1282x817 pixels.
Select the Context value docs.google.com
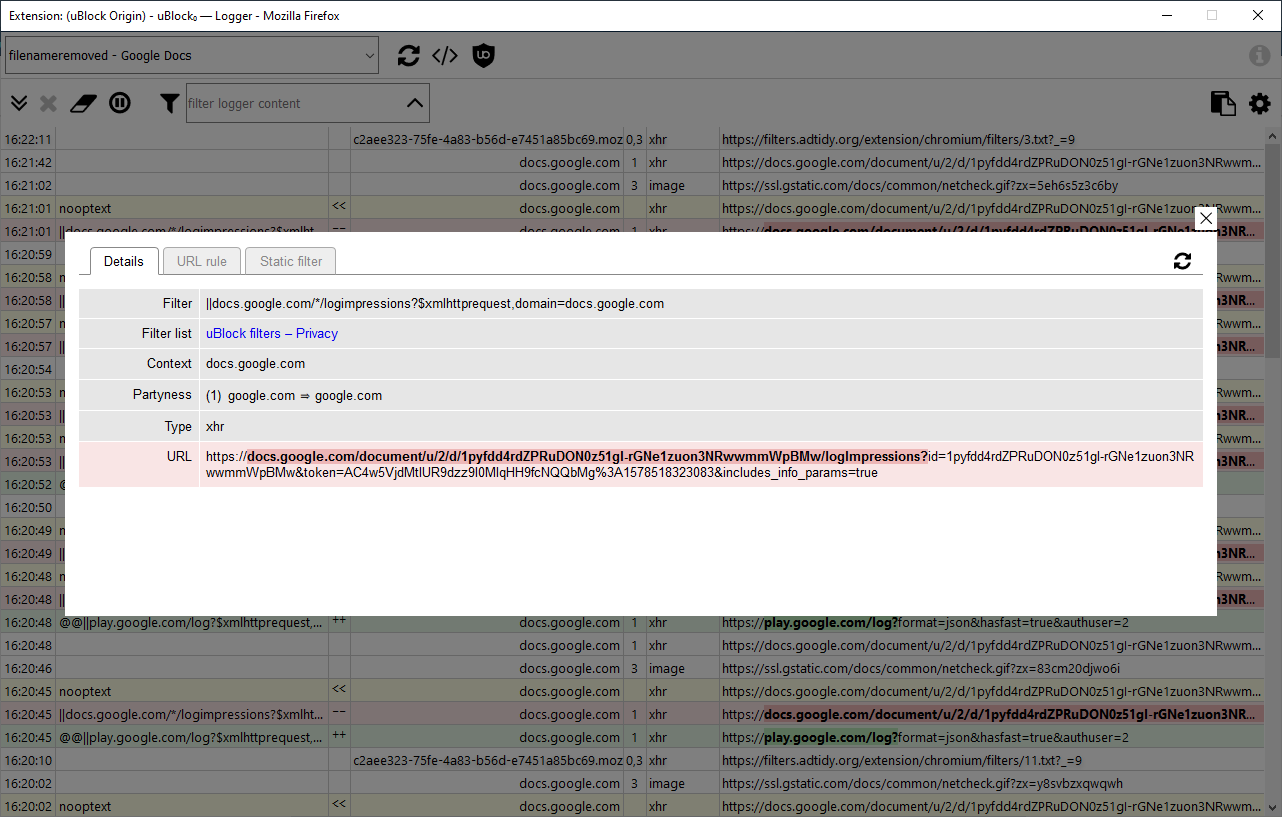pos(256,364)
